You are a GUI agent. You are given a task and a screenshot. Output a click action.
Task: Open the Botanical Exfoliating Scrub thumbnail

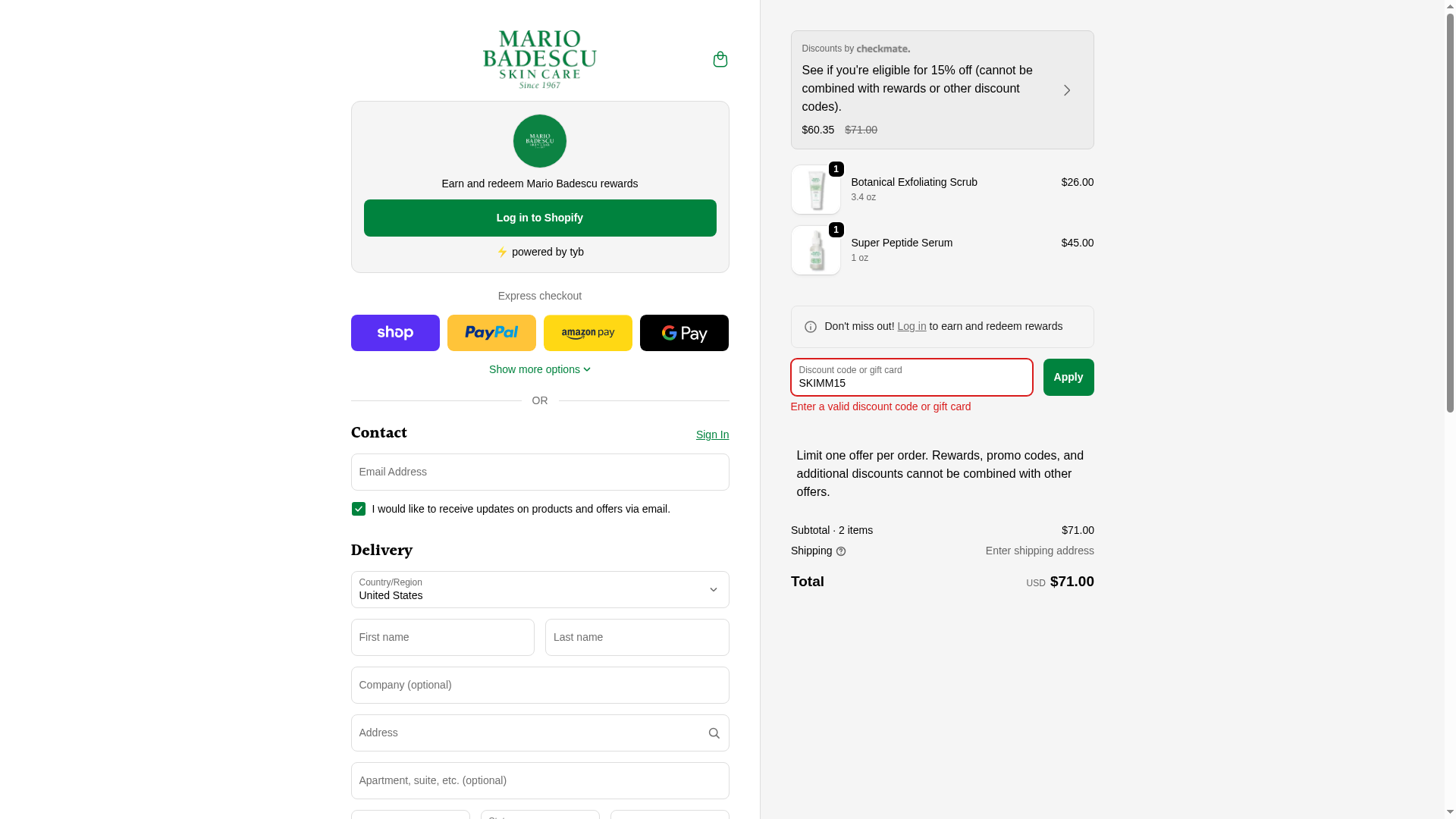(x=815, y=190)
